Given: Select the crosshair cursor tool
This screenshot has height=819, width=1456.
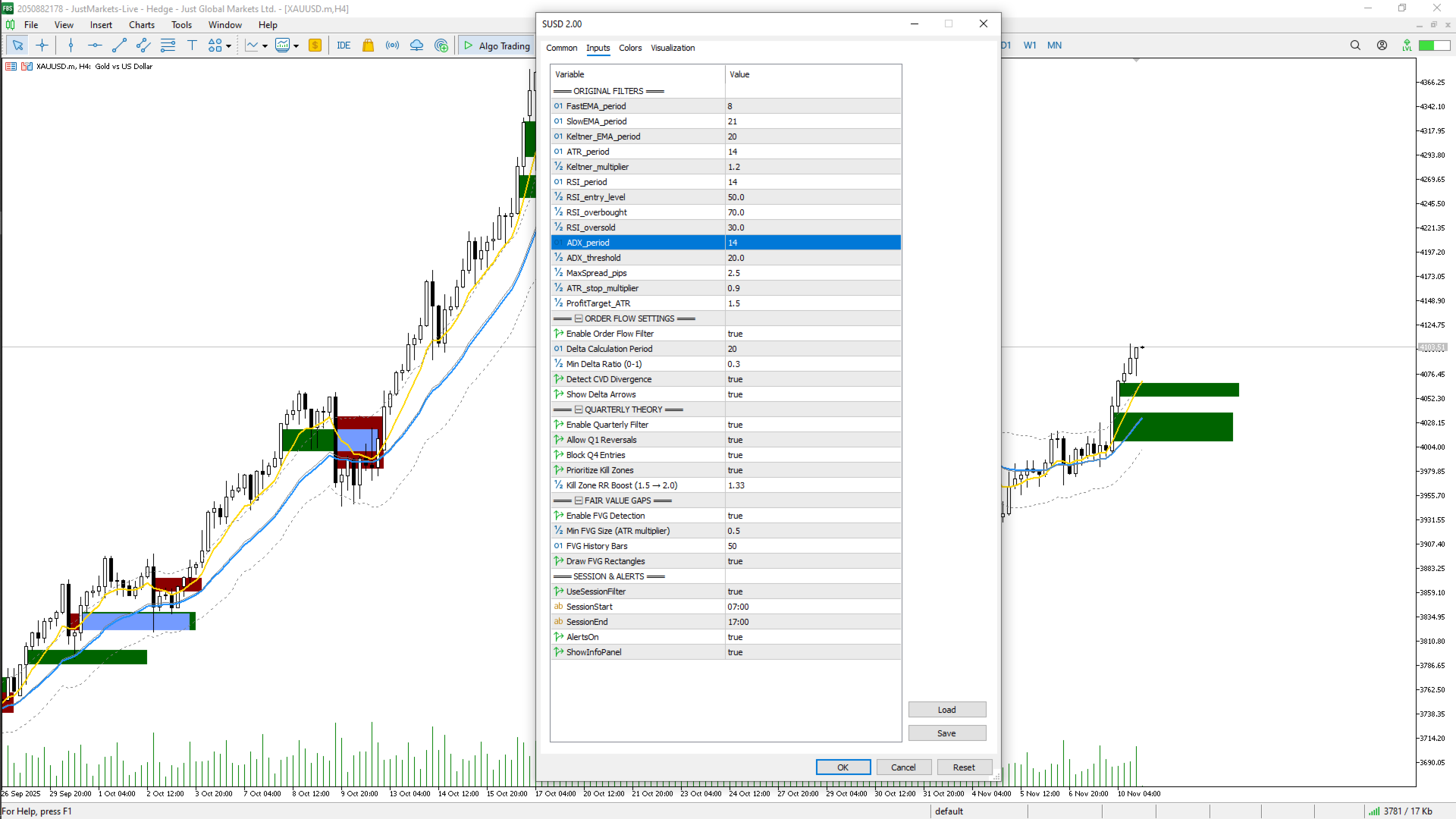Looking at the screenshot, I should 42,45.
